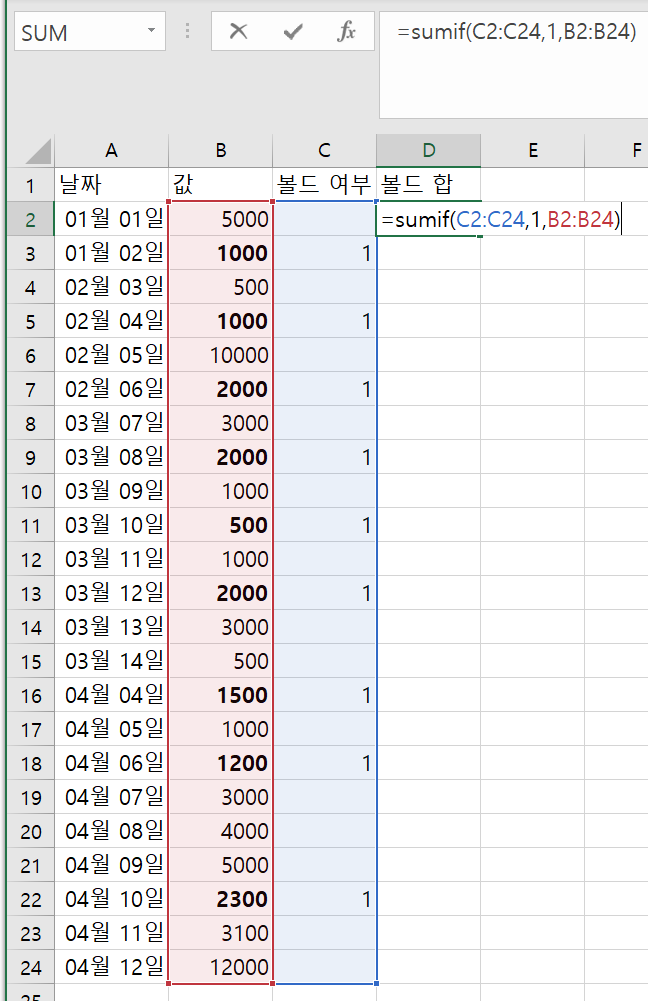
Task: Click the formula bar options dots handle
Action: click(x=187, y=31)
